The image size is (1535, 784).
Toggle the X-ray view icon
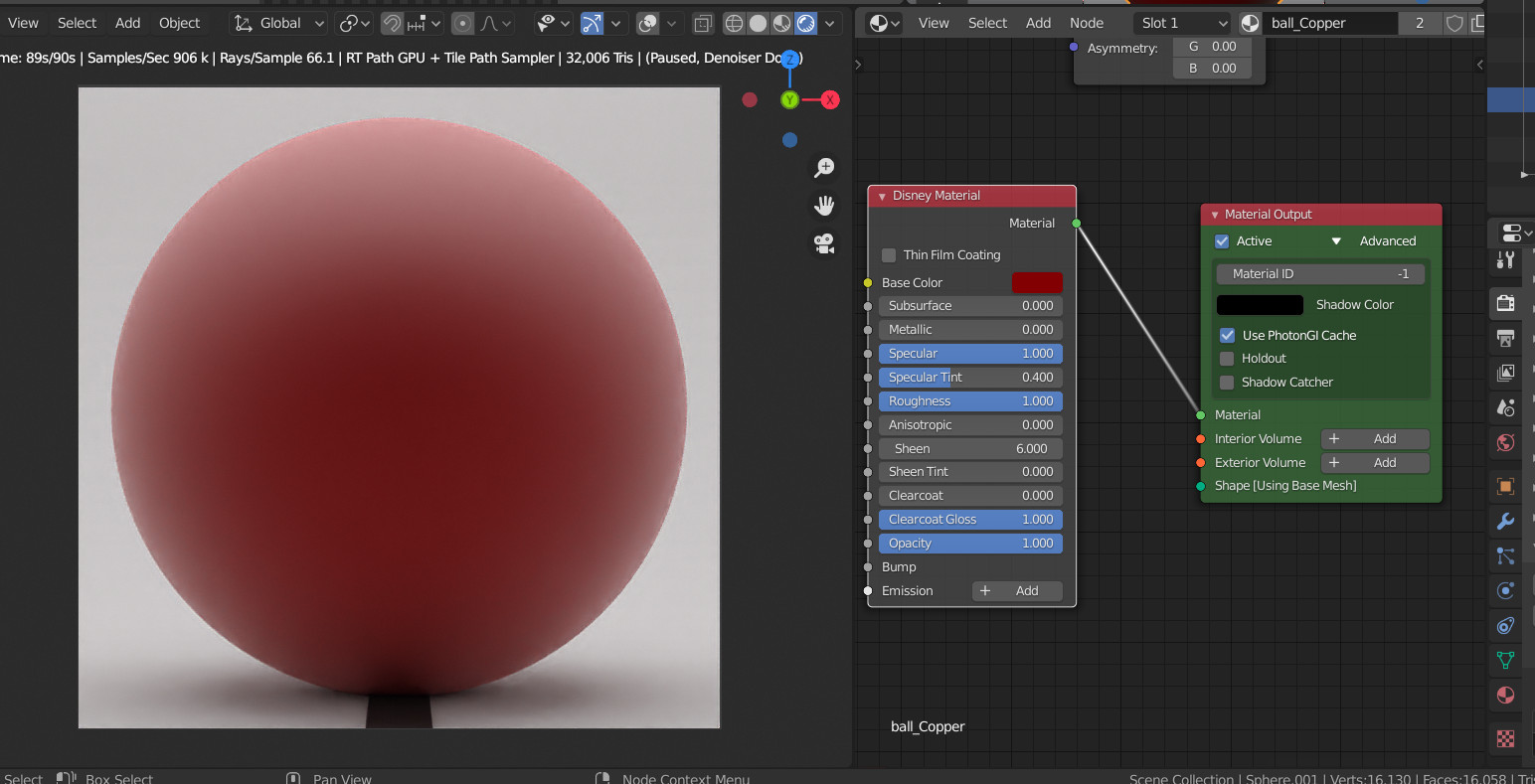point(702,23)
